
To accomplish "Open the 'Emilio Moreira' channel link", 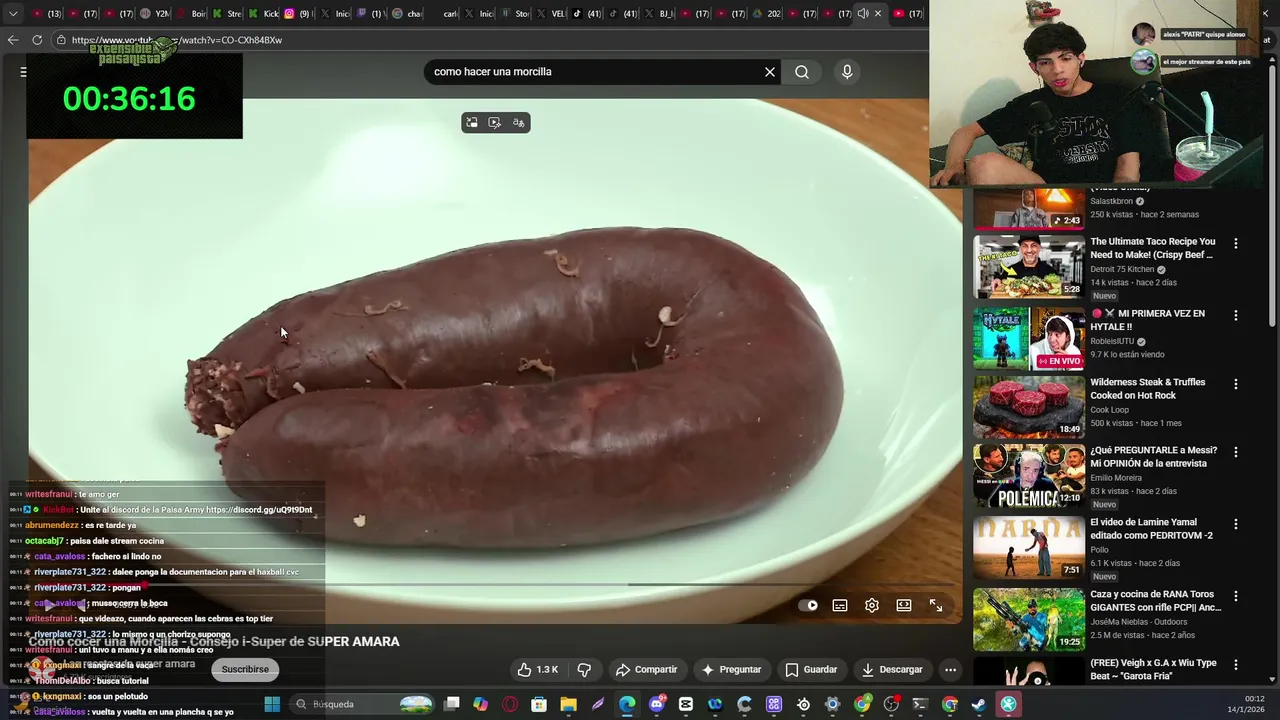I will (x=1118, y=478).
